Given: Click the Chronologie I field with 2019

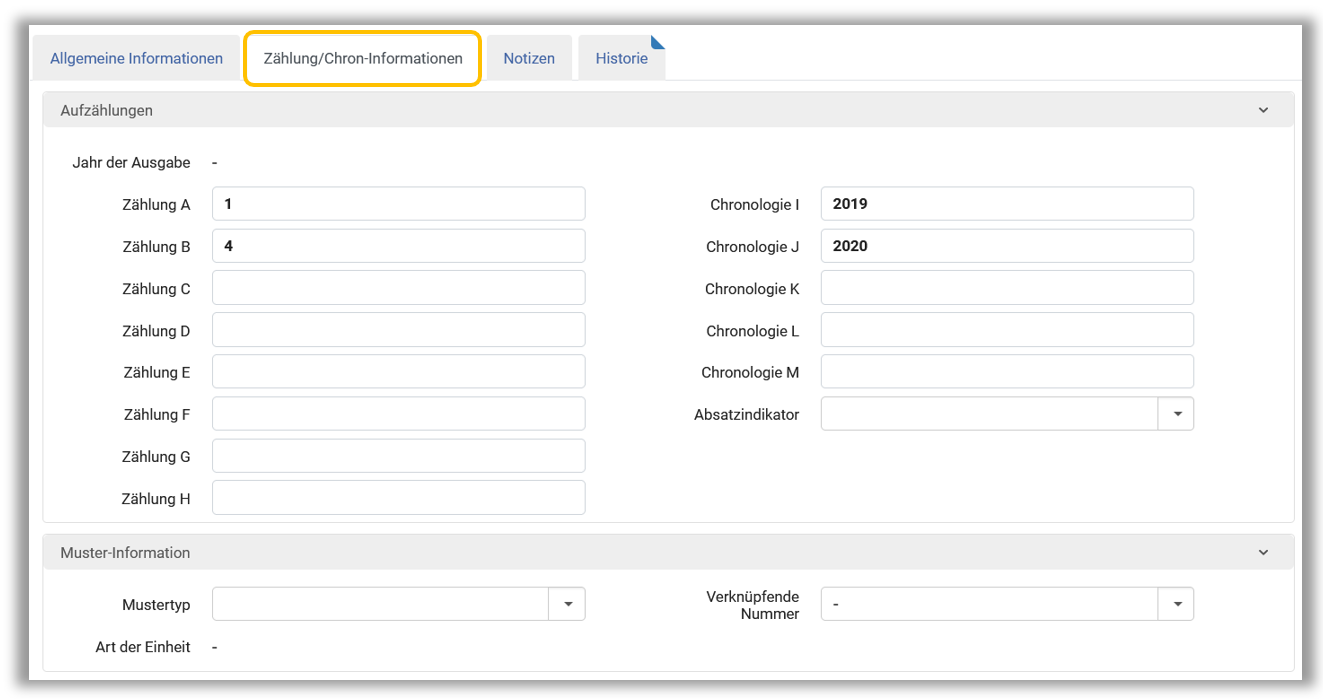Looking at the screenshot, I should (x=1006, y=204).
